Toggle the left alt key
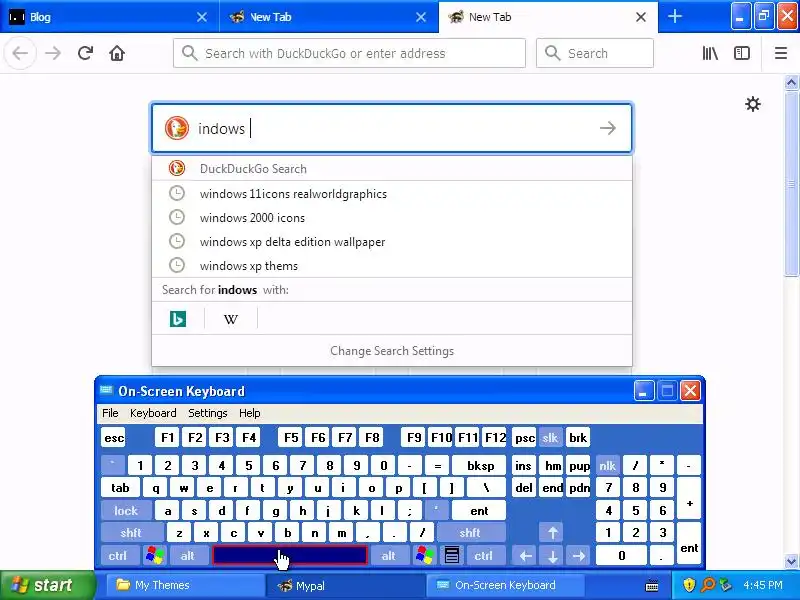This screenshot has width=800, height=600. [188, 555]
